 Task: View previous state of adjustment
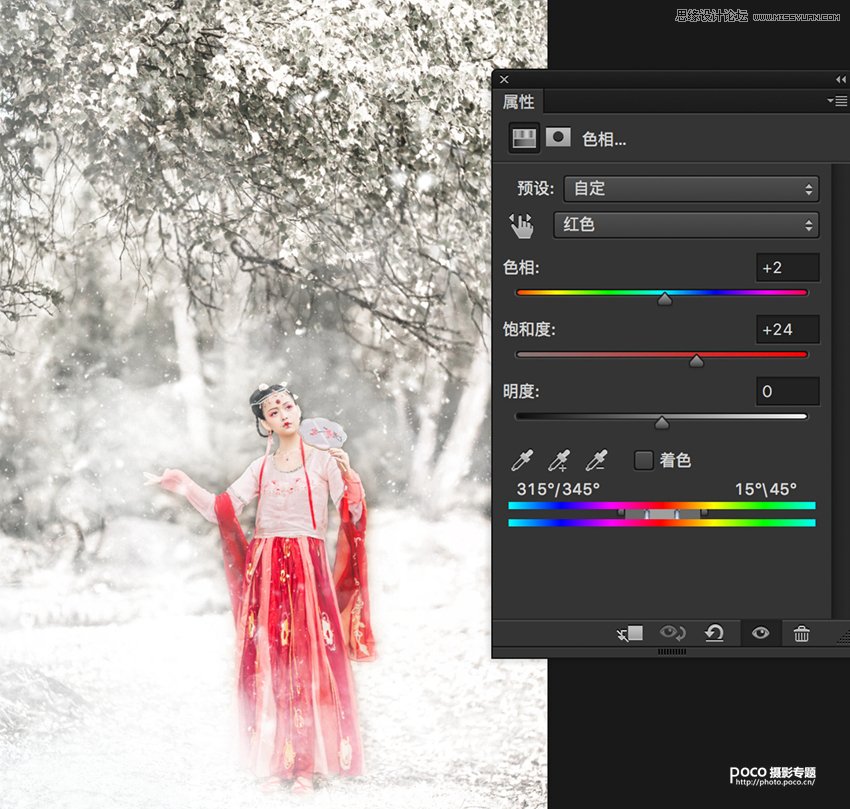tap(671, 633)
